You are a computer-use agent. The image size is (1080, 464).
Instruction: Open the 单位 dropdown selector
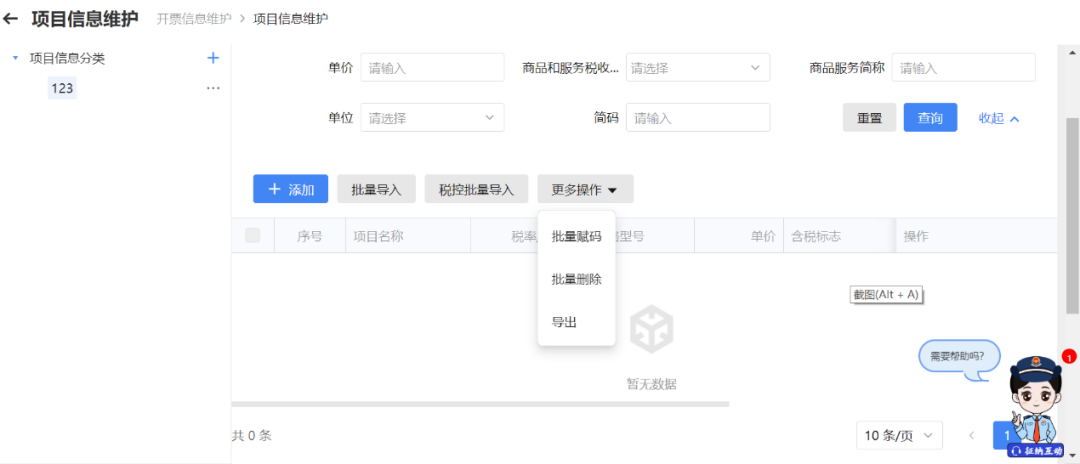click(x=432, y=118)
